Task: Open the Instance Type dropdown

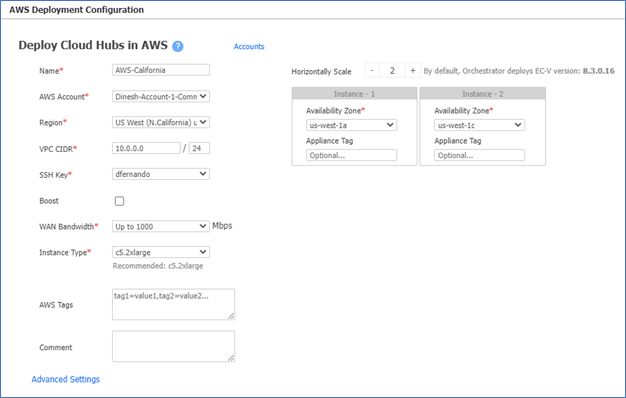Action: coord(161,252)
